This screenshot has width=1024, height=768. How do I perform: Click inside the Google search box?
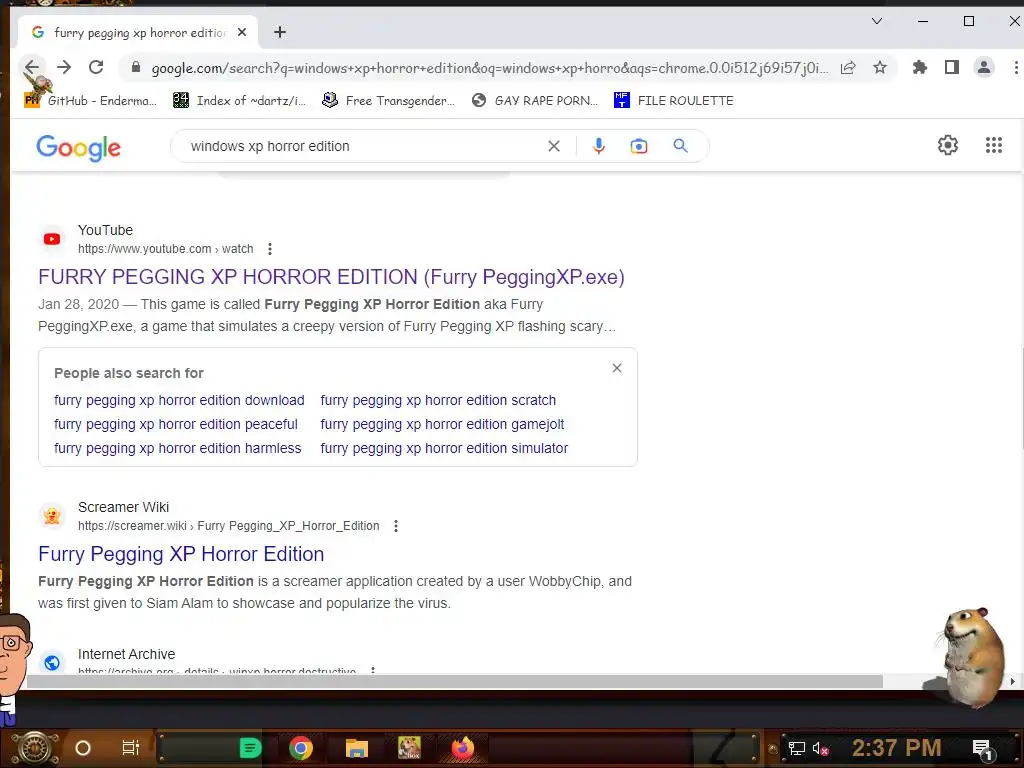(362, 146)
